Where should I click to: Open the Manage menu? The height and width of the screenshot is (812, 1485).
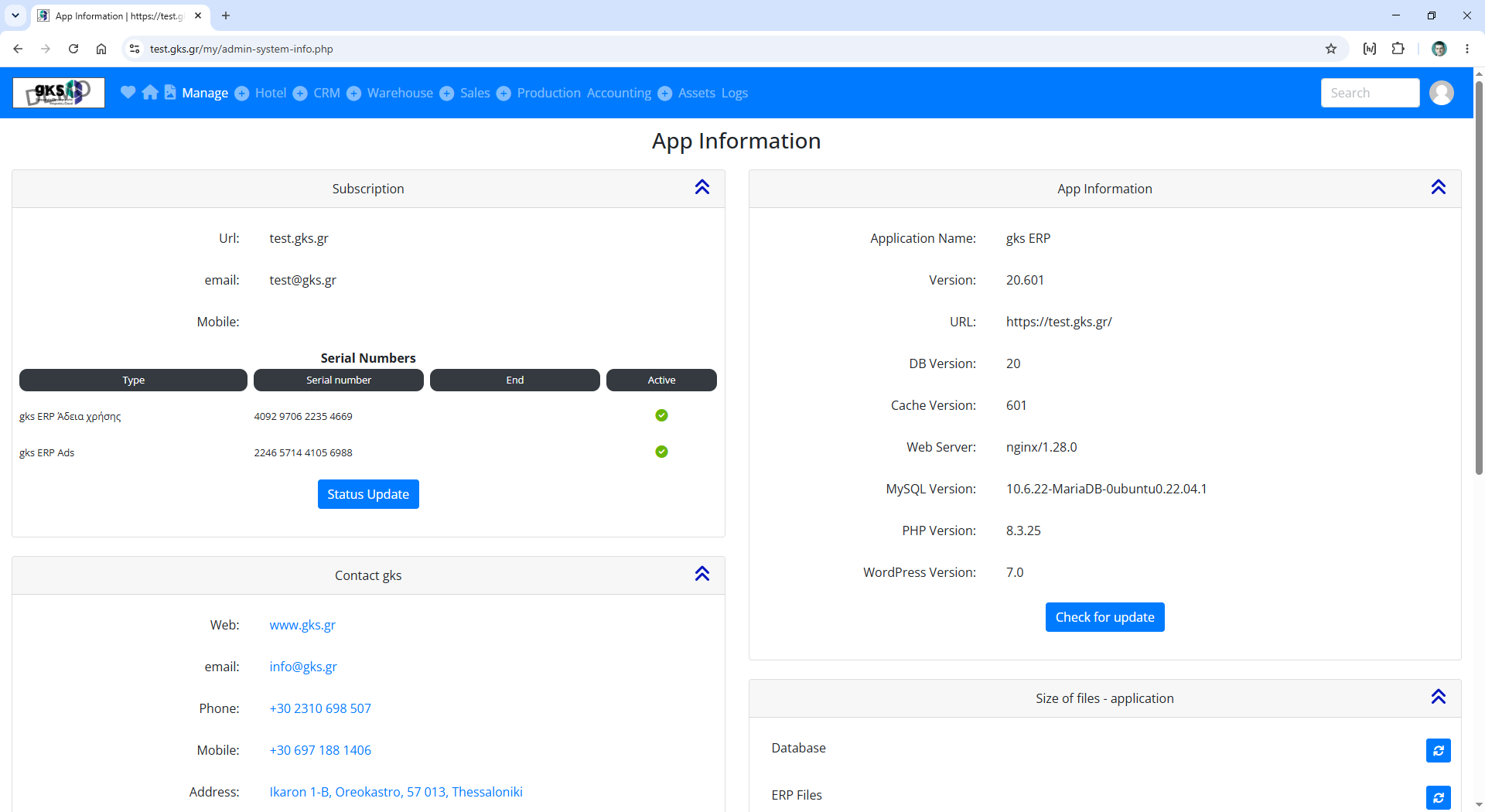(205, 93)
